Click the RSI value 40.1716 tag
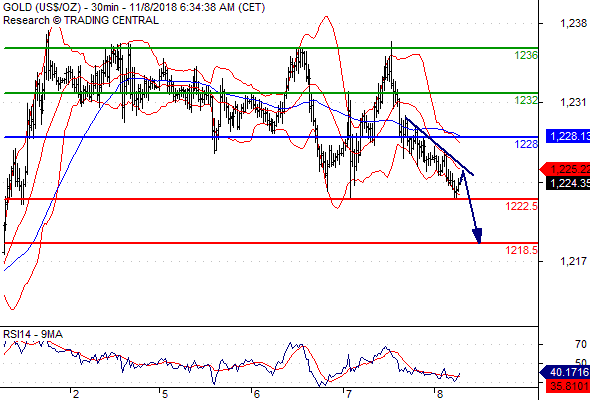The height and width of the screenshot is (400, 590). coord(565,373)
